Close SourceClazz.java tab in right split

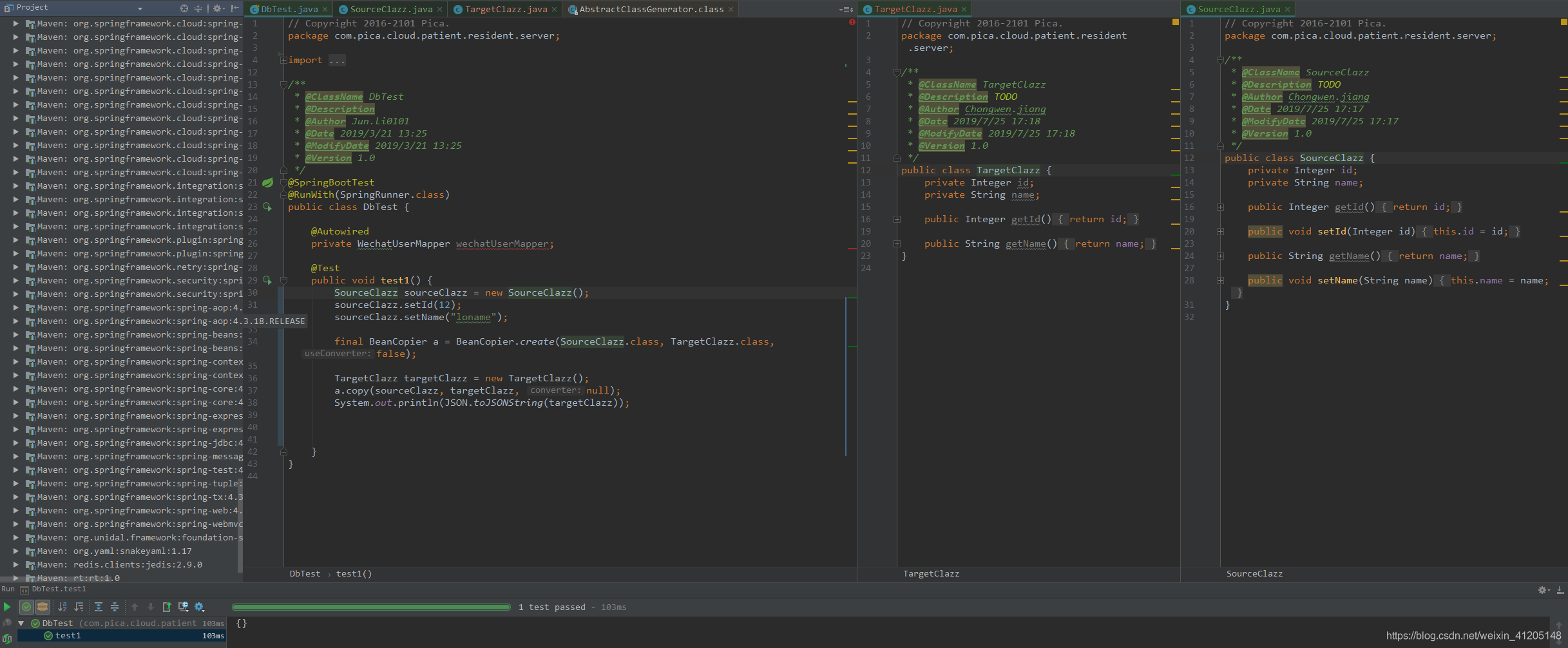click(x=1287, y=10)
